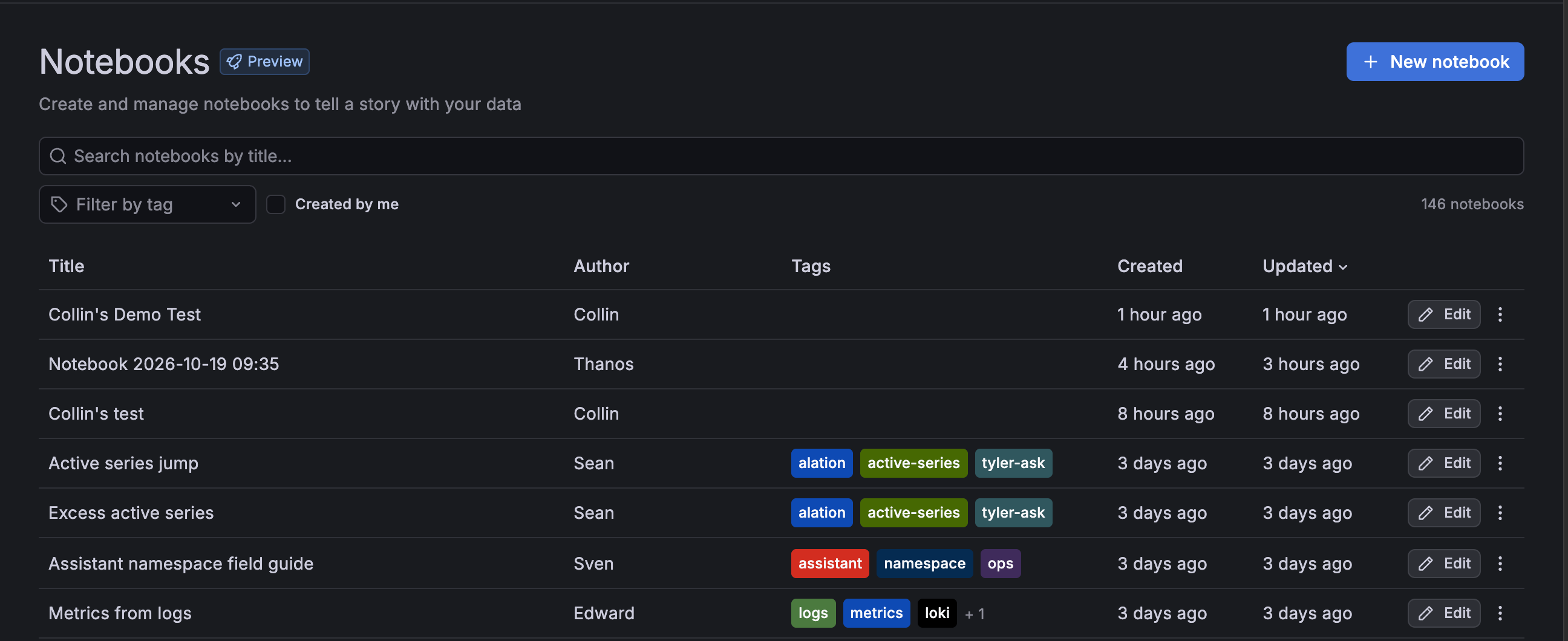
Task: Open three-dot menu for Metrics from logs
Action: pyautogui.click(x=1500, y=613)
